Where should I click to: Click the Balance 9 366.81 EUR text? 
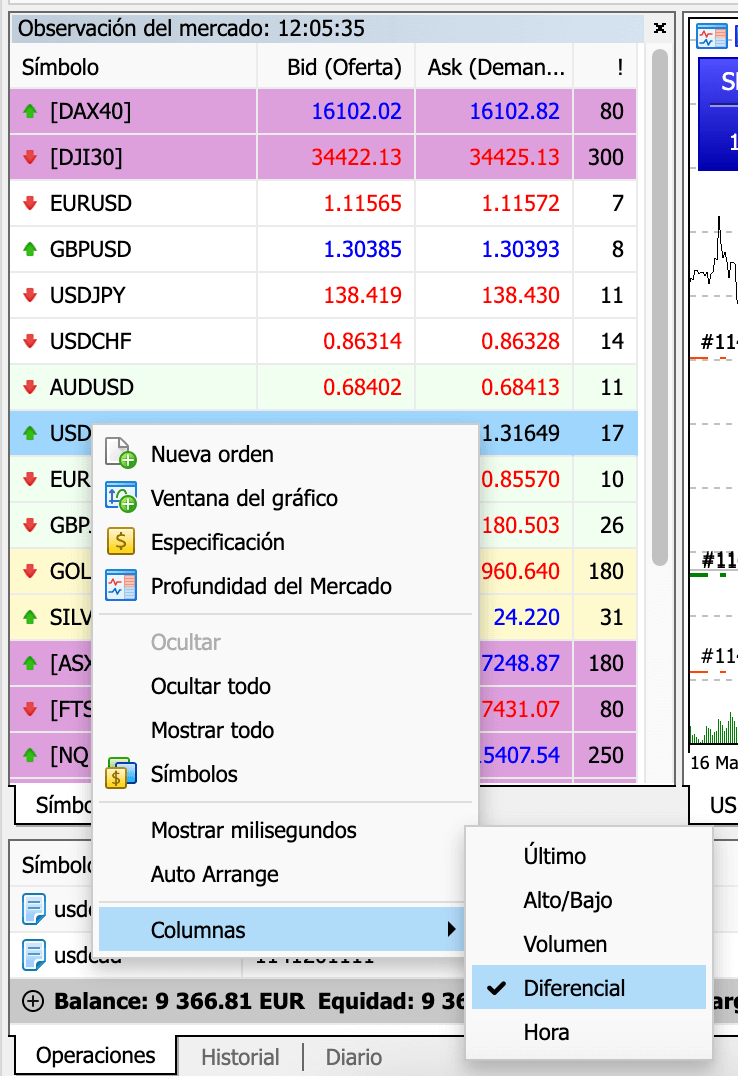click(179, 1001)
